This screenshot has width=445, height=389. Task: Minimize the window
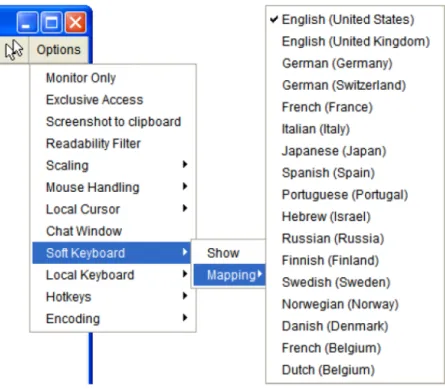(x=27, y=22)
